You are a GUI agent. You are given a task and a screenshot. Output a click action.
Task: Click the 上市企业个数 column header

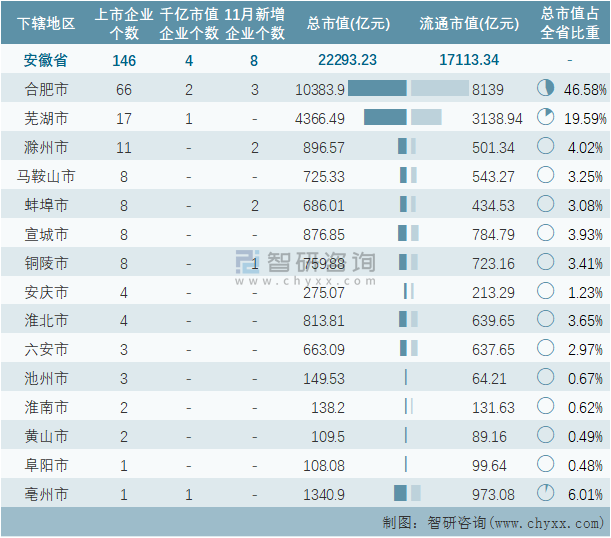[x=124, y=23]
